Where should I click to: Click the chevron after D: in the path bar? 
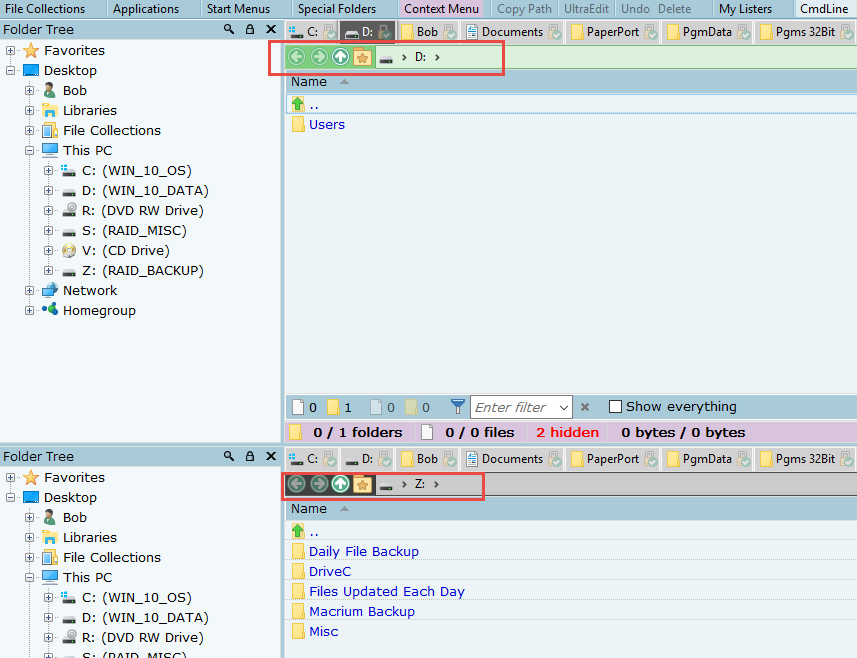tap(437, 57)
